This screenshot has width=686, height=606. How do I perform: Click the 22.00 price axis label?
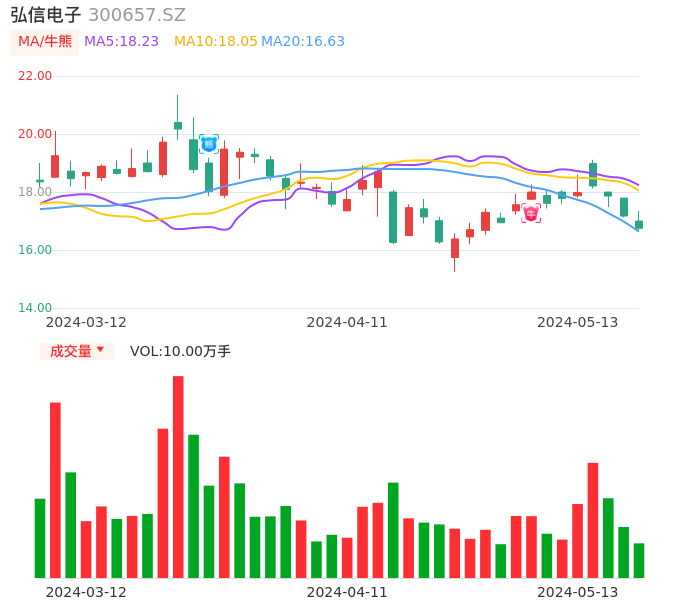click(36, 76)
